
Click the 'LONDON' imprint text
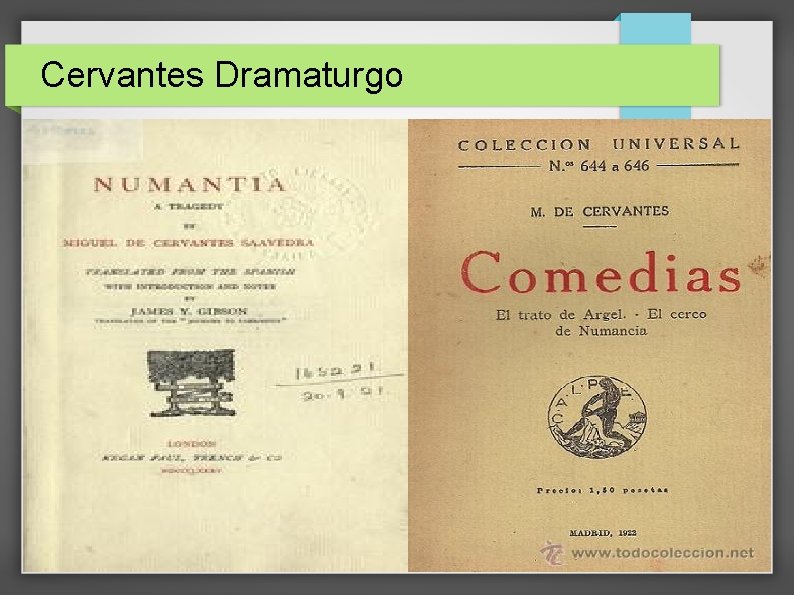[x=191, y=444]
